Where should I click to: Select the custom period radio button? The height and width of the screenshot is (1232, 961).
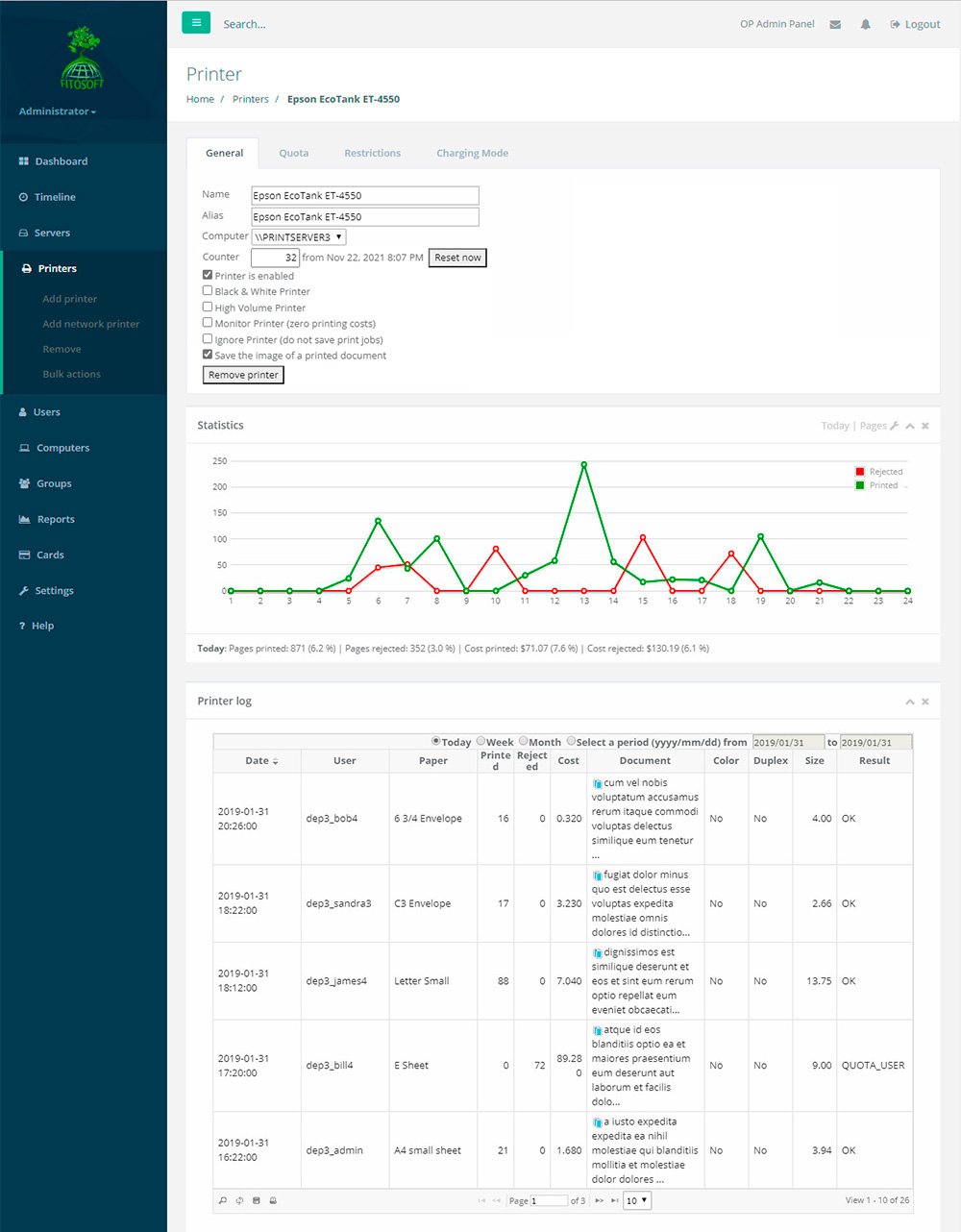click(571, 741)
